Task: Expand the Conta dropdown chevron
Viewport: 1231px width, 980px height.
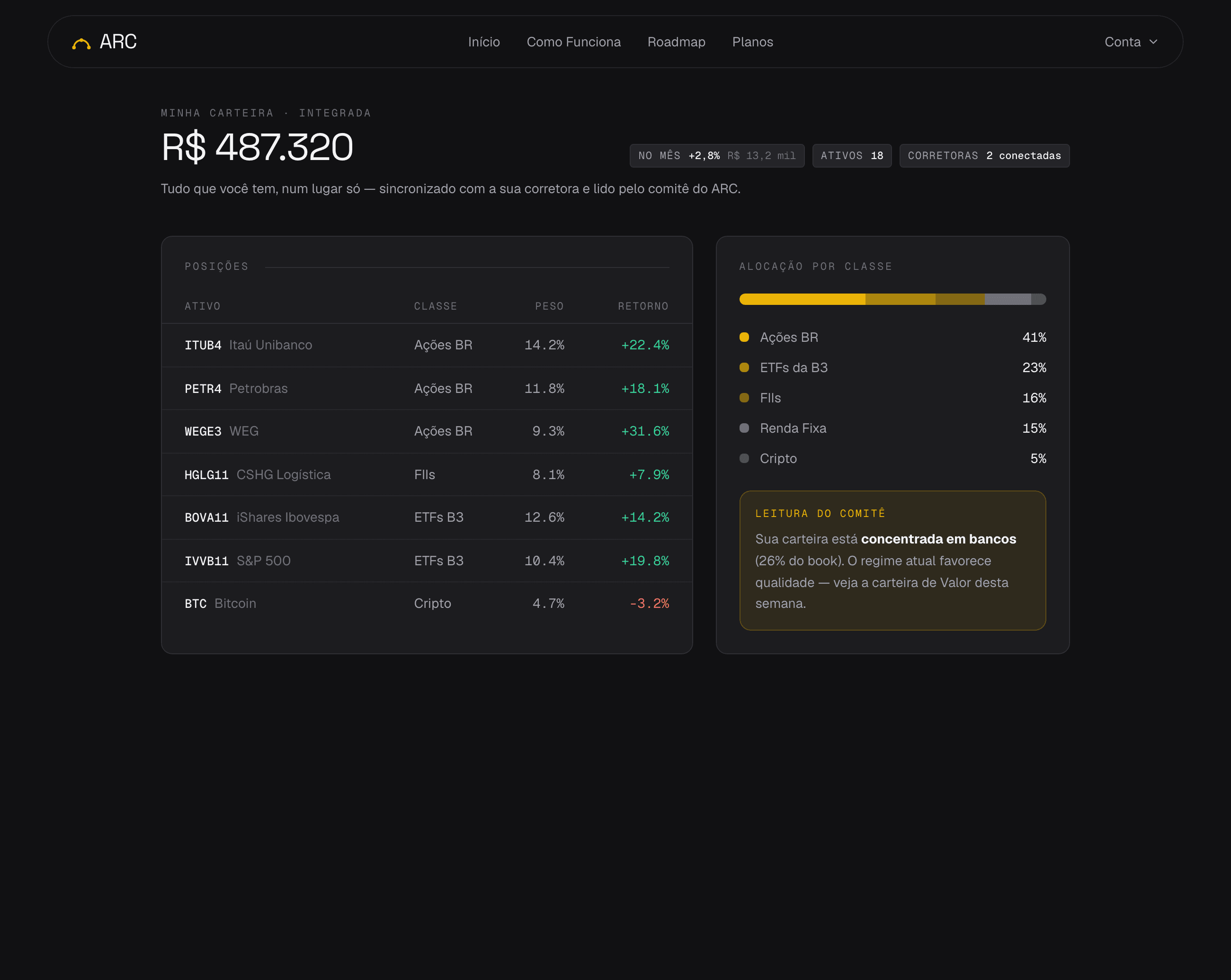Action: (1153, 42)
